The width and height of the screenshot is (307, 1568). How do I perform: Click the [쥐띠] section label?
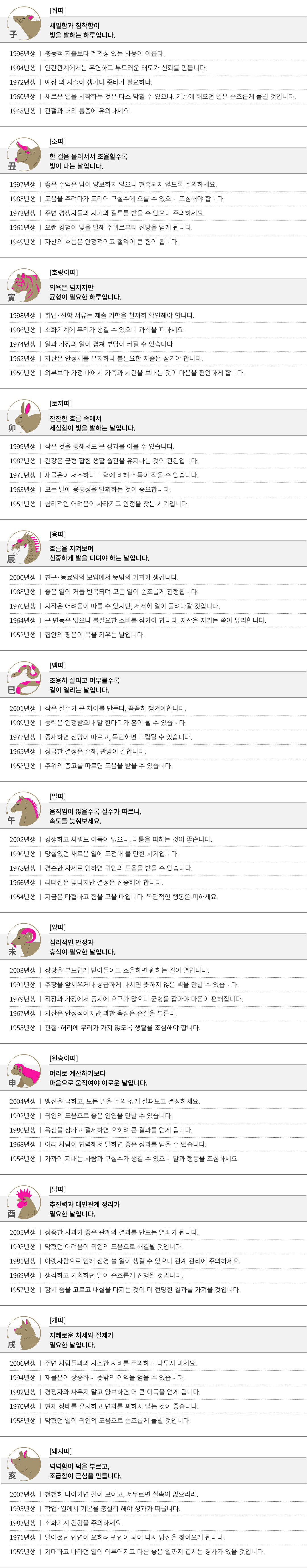point(57,11)
